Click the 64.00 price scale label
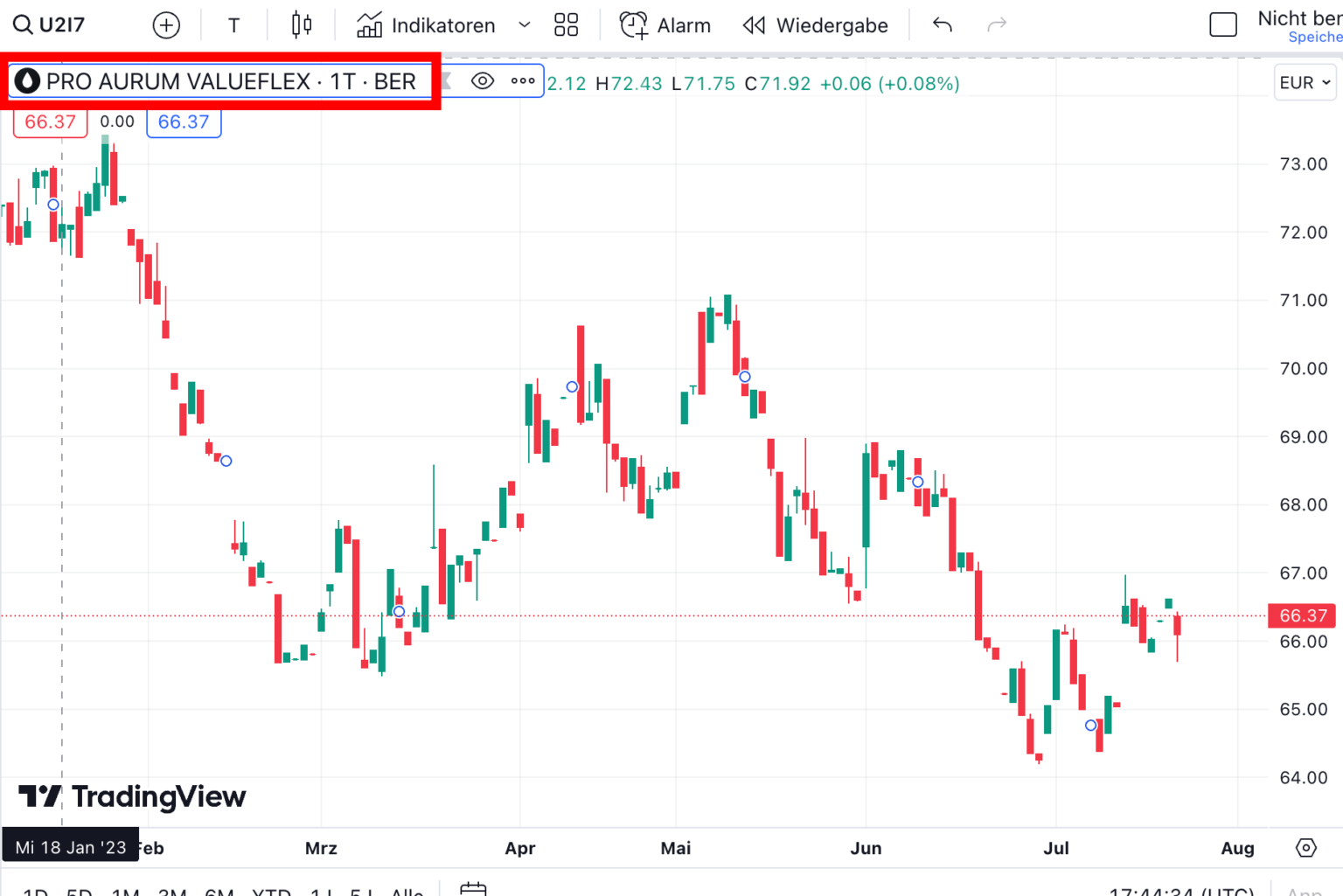Image resolution: width=1343 pixels, height=896 pixels. click(1304, 778)
